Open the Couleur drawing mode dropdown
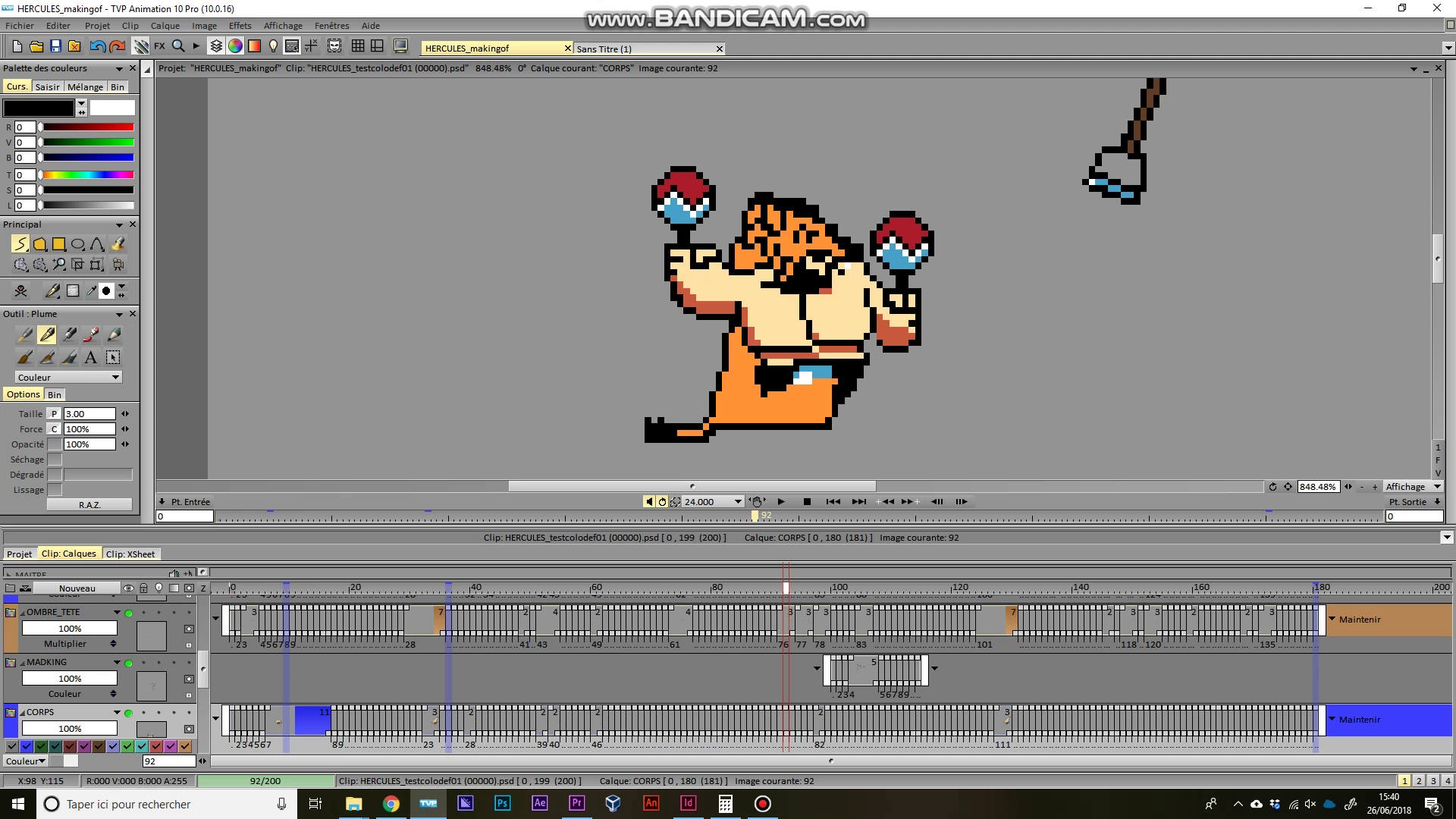The height and width of the screenshot is (819, 1456). pos(68,377)
